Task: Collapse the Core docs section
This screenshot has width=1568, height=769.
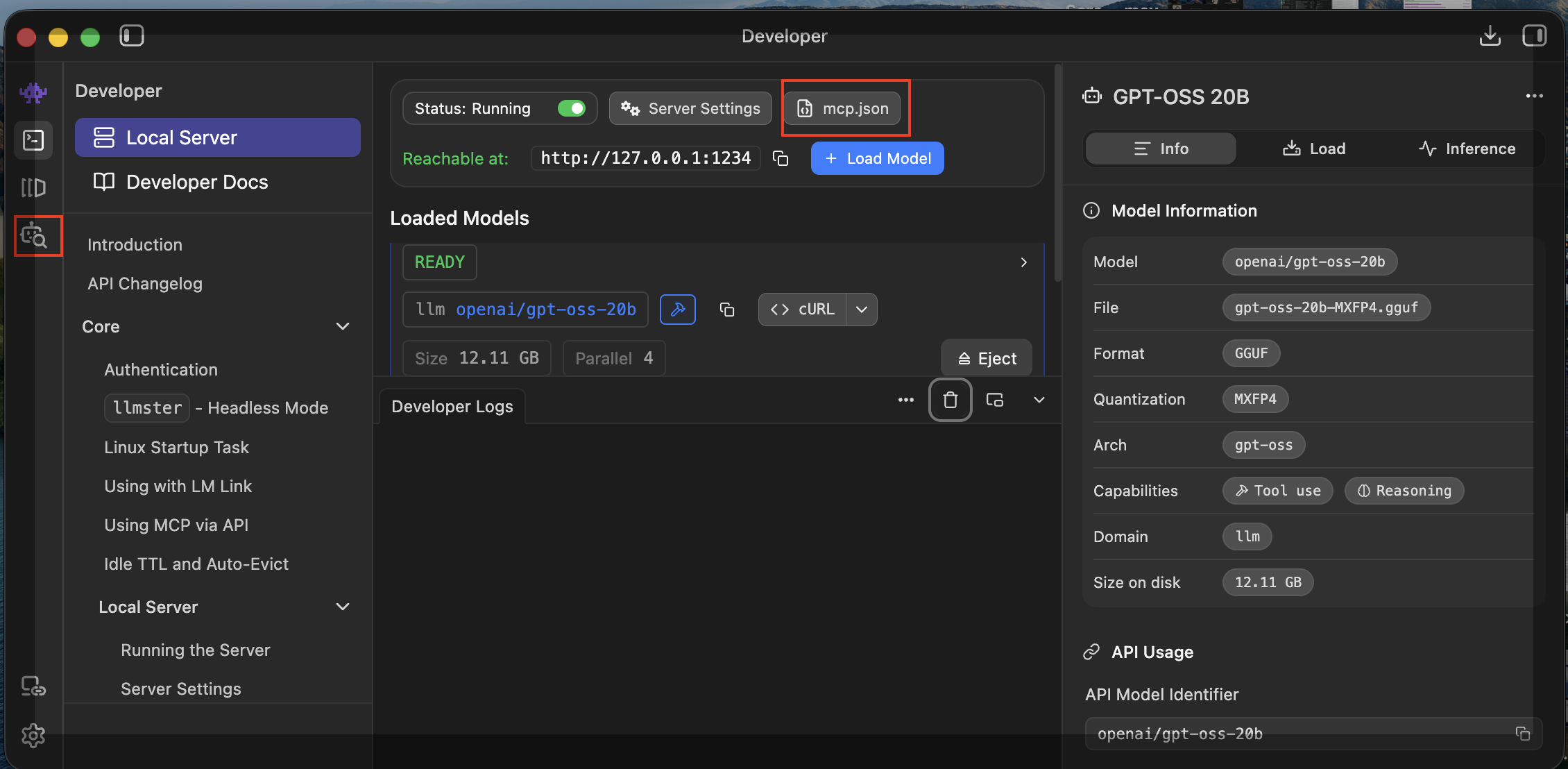Action: 343,326
